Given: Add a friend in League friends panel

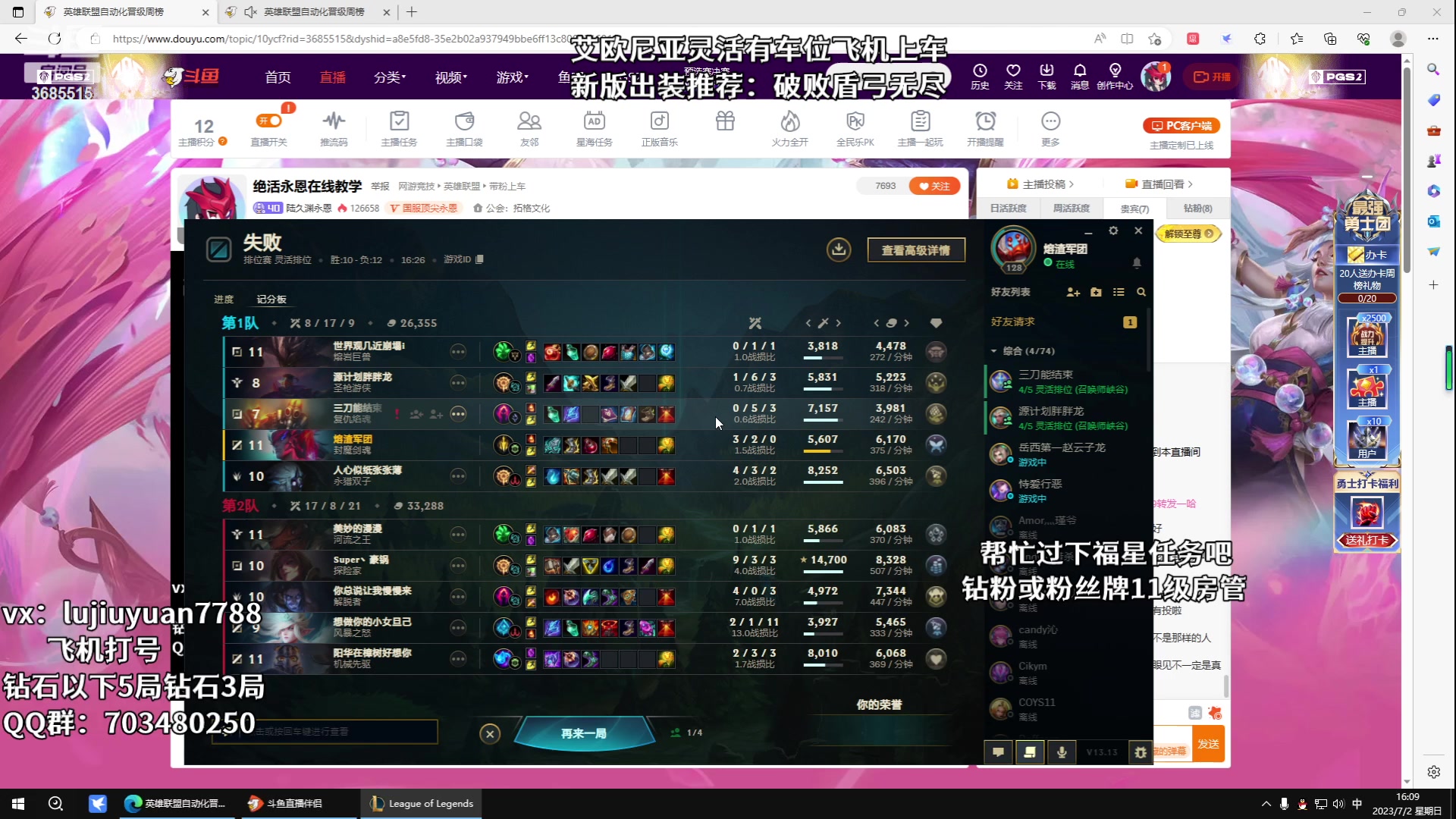Looking at the screenshot, I should (x=1073, y=292).
